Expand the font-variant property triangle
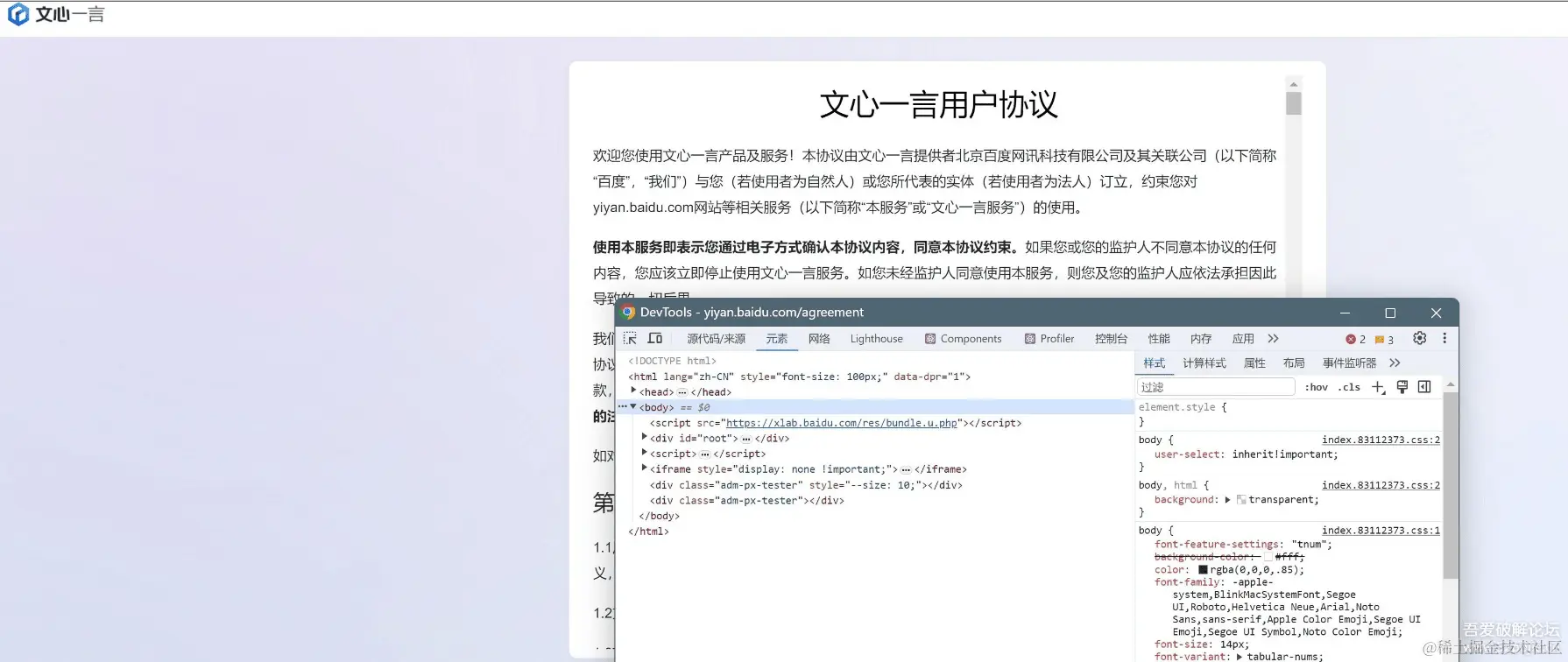The image size is (1568, 662). click(x=1240, y=656)
